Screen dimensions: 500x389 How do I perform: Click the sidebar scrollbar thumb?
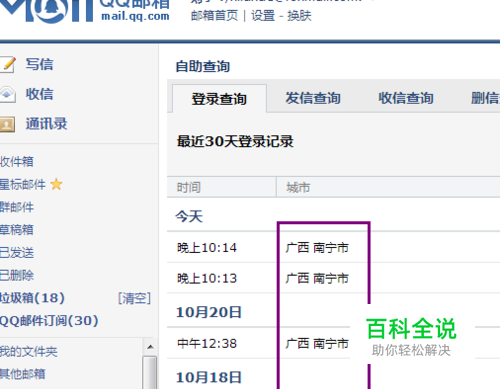150,373
